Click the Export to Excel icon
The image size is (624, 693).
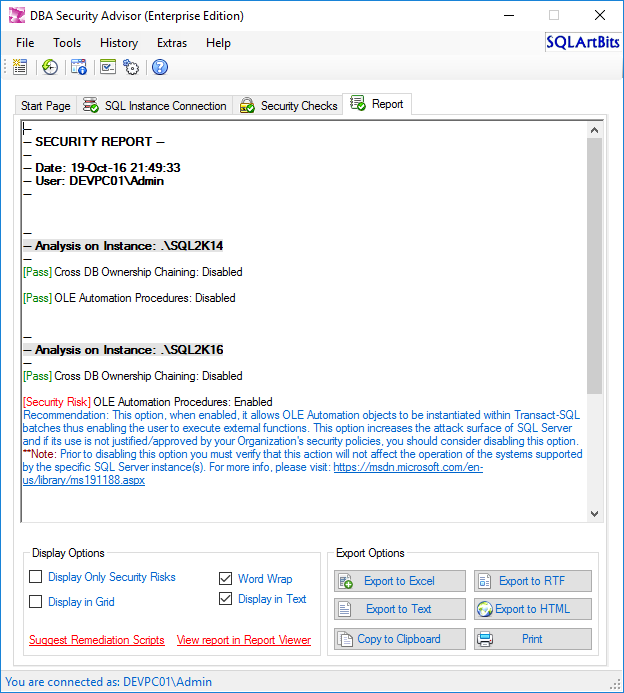[x=346, y=581]
